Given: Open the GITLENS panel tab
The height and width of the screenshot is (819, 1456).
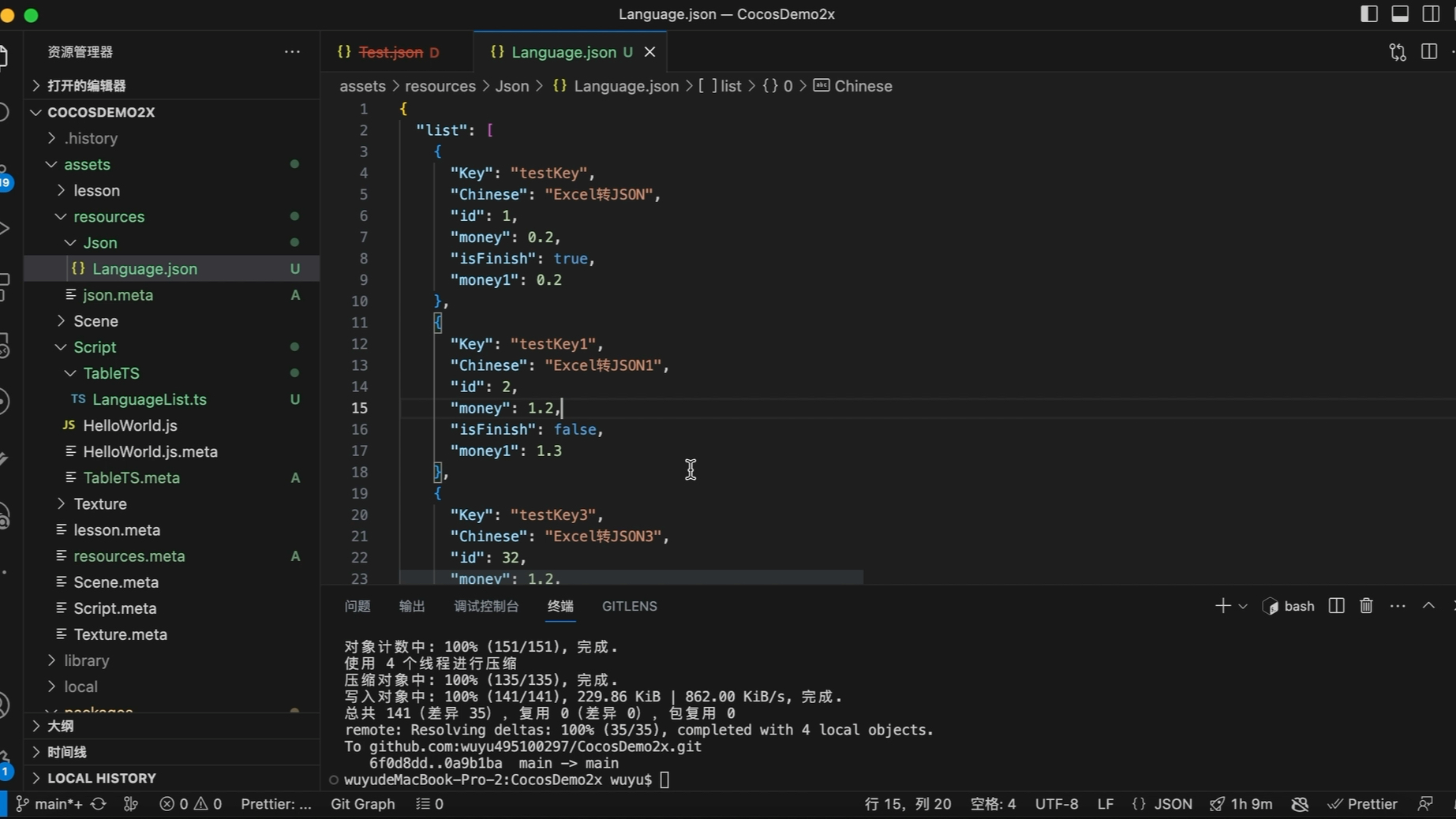Looking at the screenshot, I should (x=629, y=606).
